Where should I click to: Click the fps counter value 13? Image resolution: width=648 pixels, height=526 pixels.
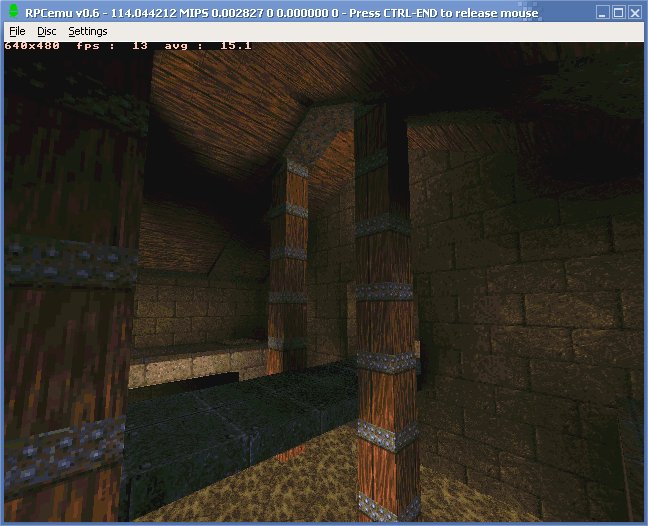point(139,46)
